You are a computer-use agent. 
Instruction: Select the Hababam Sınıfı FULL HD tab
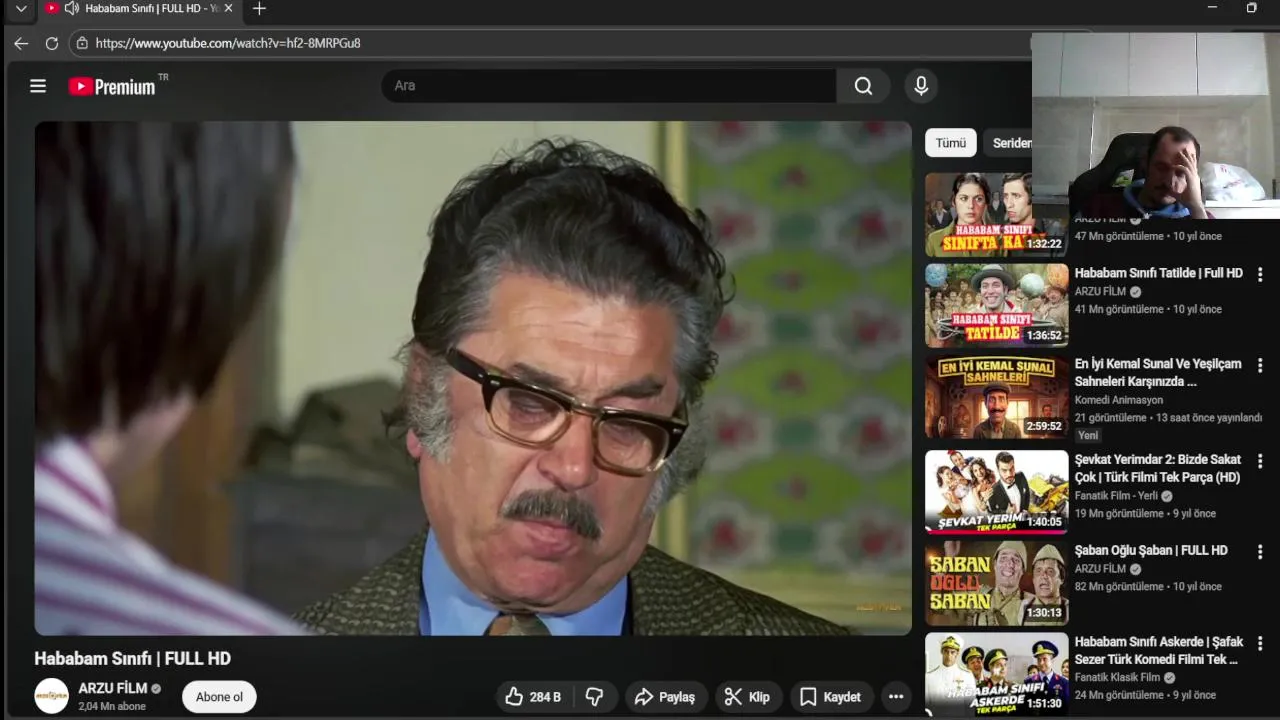139,8
